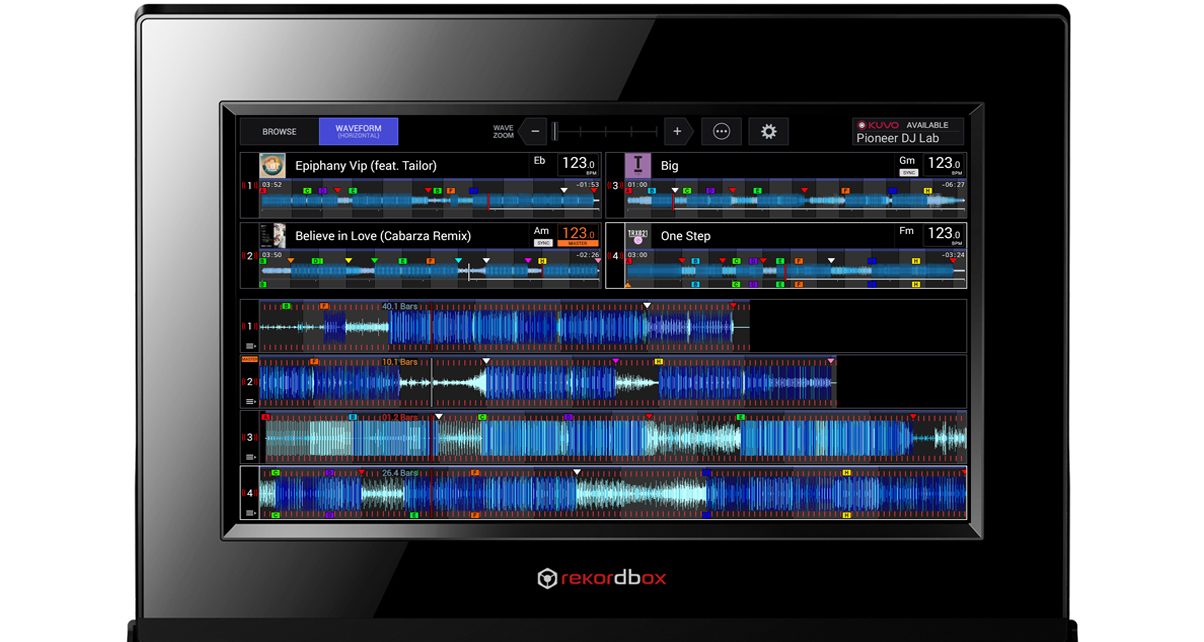Toggle SYNC on deck 3 (Gm)

coord(908,172)
